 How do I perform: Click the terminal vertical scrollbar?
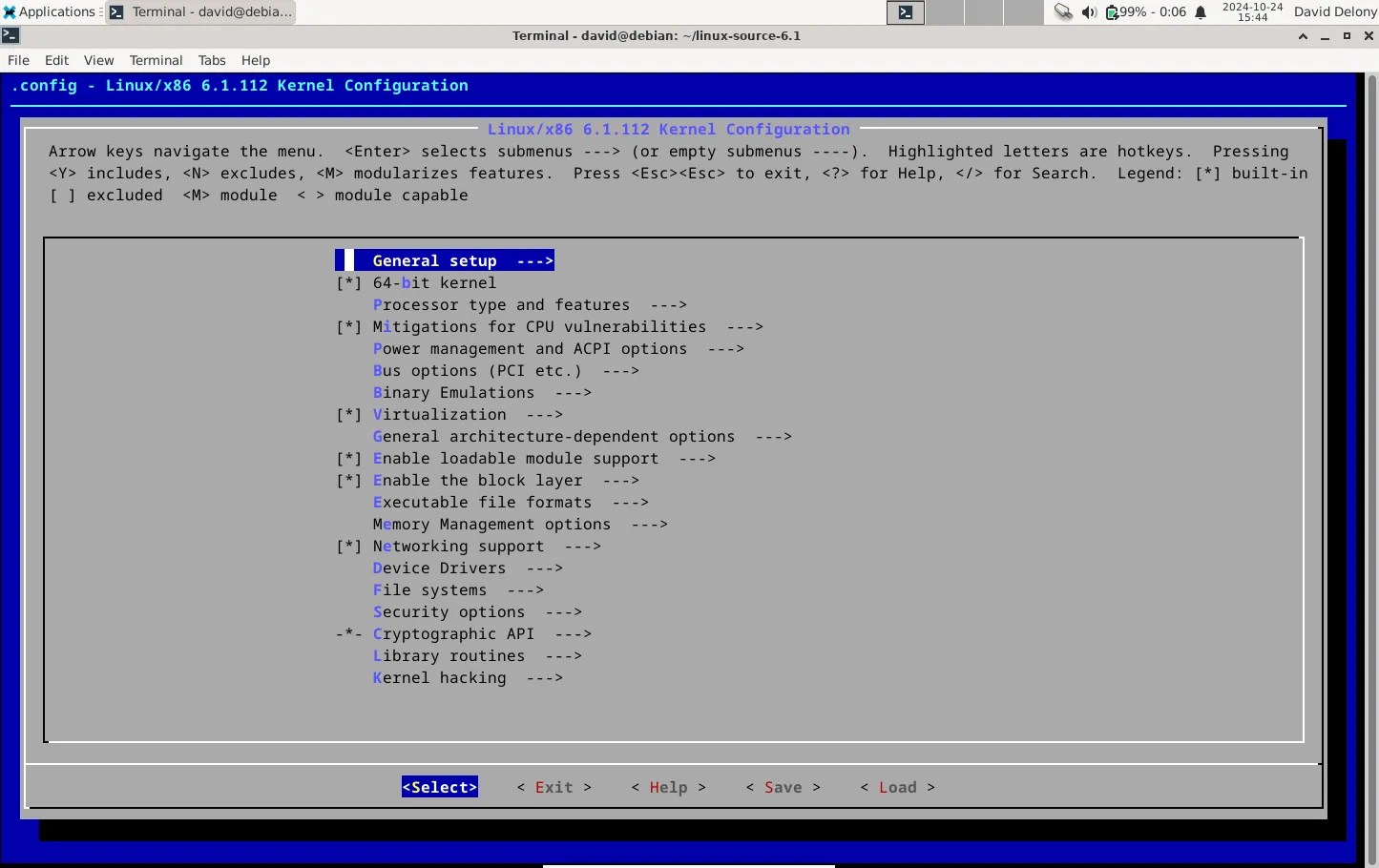[x=1372, y=467]
